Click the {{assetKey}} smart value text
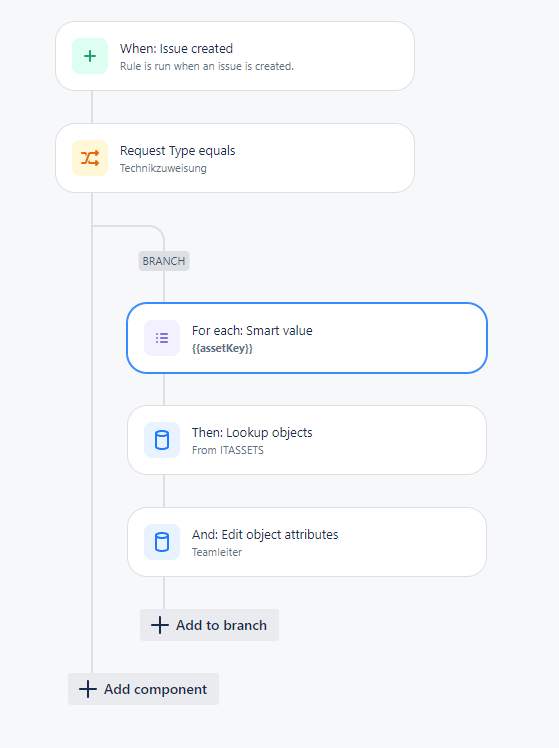The height and width of the screenshot is (748, 559). pyautogui.click(x=222, y=348)
